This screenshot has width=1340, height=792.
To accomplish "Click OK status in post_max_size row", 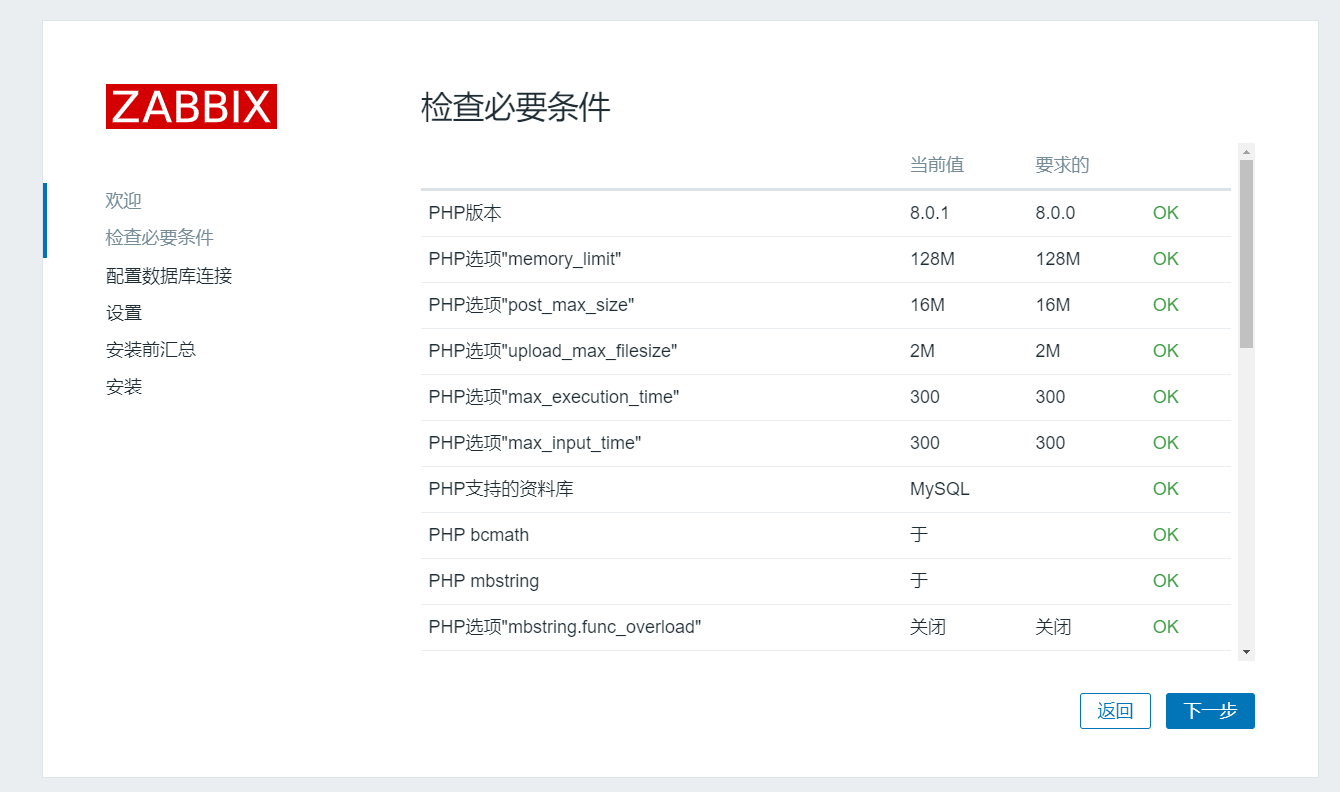I will 1166,305.
